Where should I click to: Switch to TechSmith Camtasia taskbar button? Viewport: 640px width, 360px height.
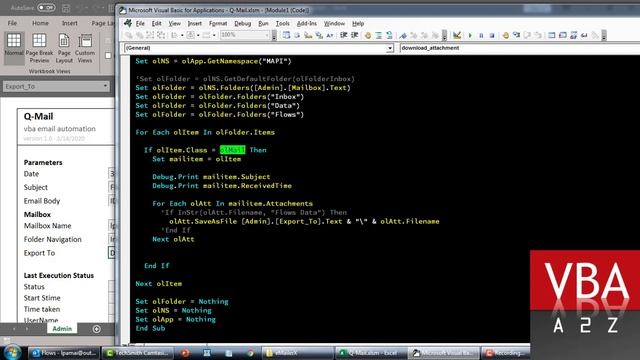tap(138, 353)
